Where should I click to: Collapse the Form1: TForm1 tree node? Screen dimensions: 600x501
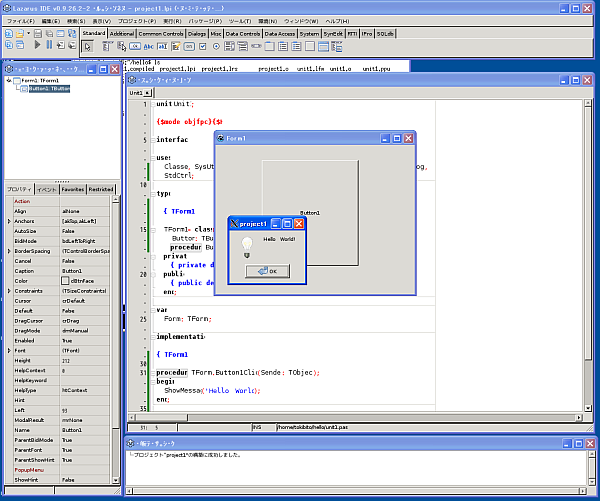(9, 80)
